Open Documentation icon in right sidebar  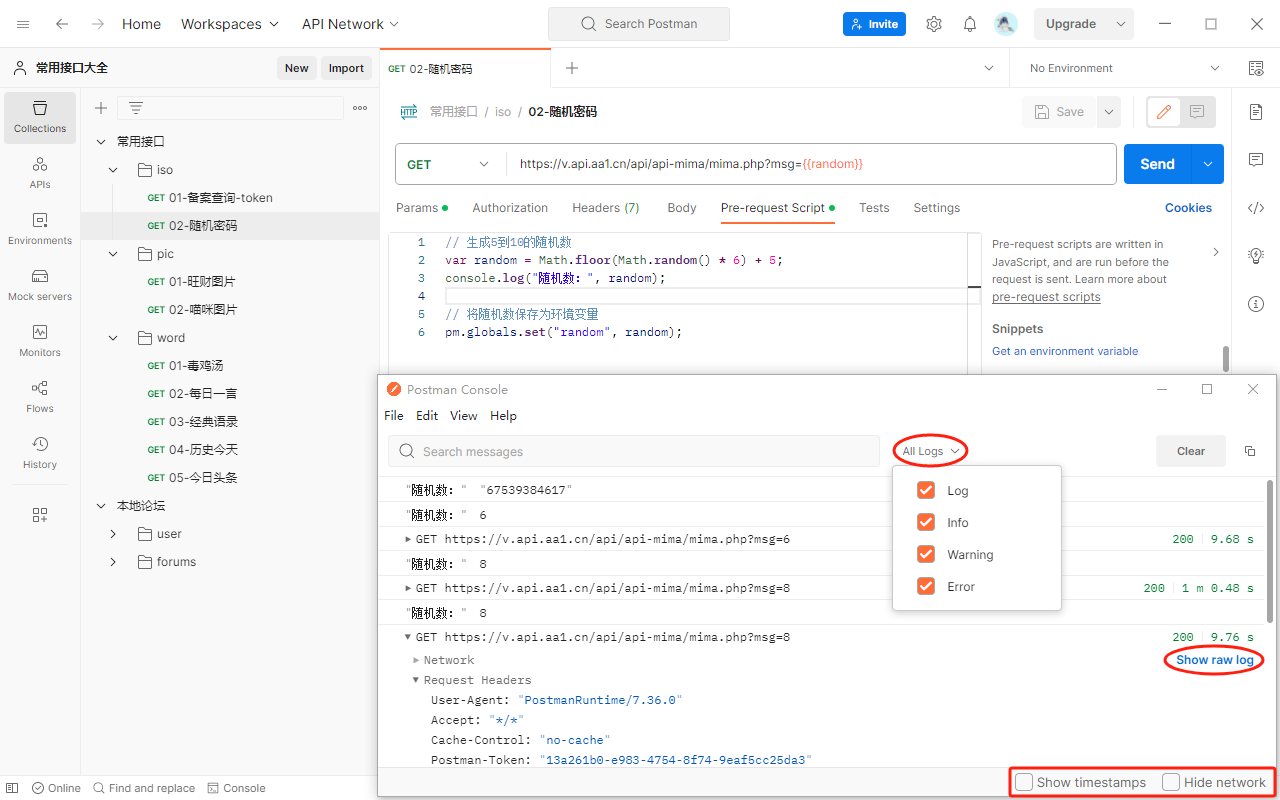[1256, 112]
